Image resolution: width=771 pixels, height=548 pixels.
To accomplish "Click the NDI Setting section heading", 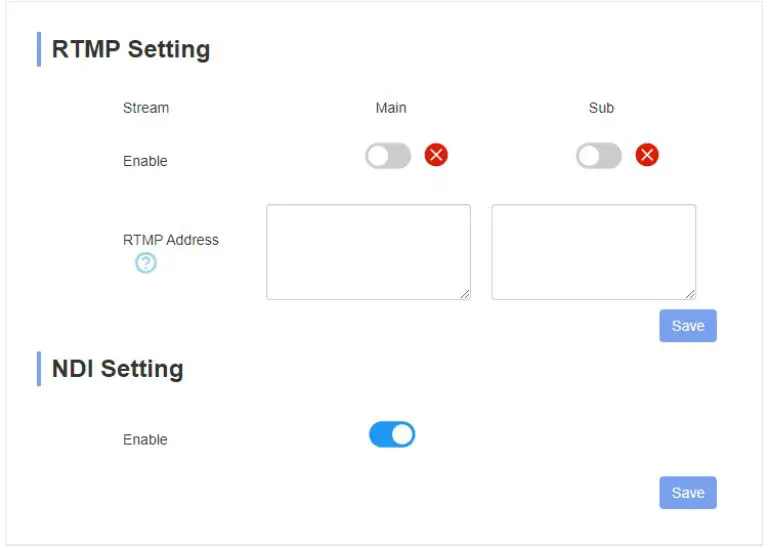I will tap(118, 368).
